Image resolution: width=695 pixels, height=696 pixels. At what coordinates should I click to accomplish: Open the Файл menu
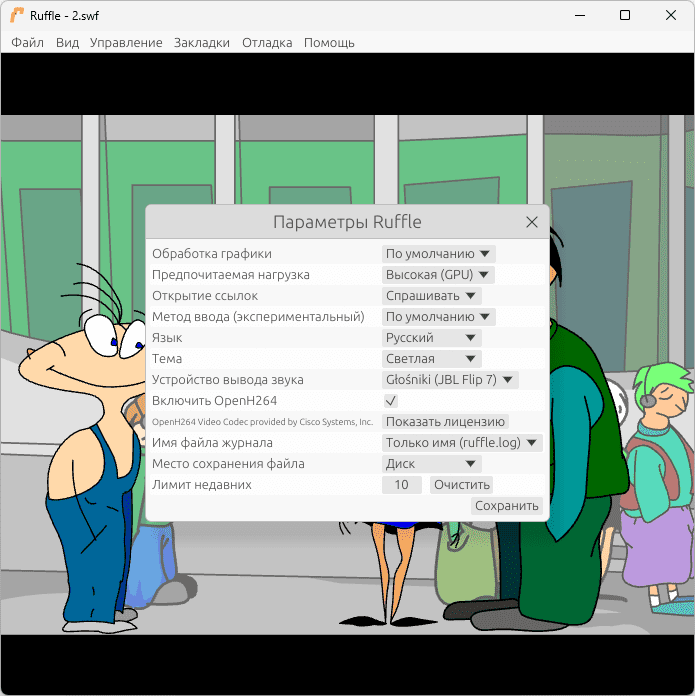click(28, 43)
